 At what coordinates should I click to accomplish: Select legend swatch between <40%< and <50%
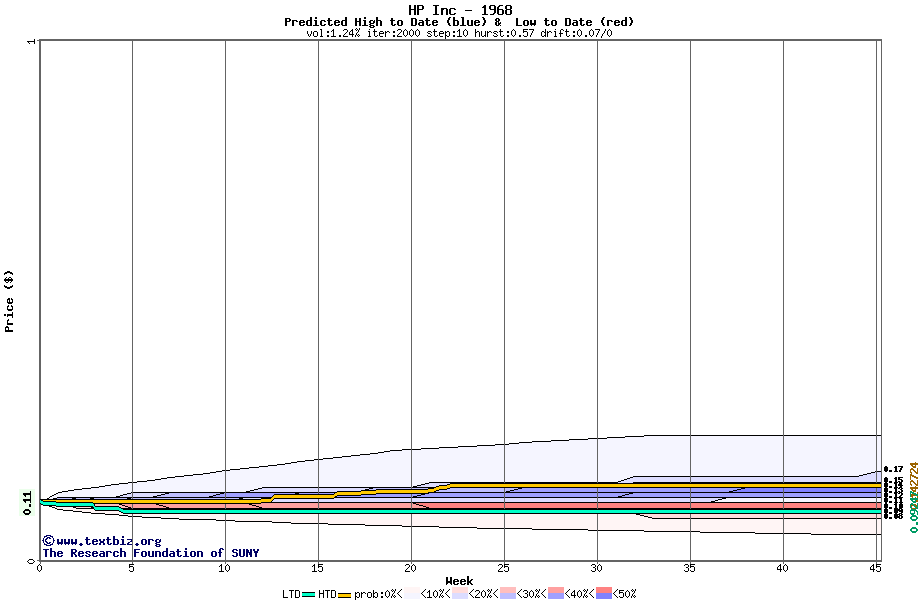(x=604, y=594)
